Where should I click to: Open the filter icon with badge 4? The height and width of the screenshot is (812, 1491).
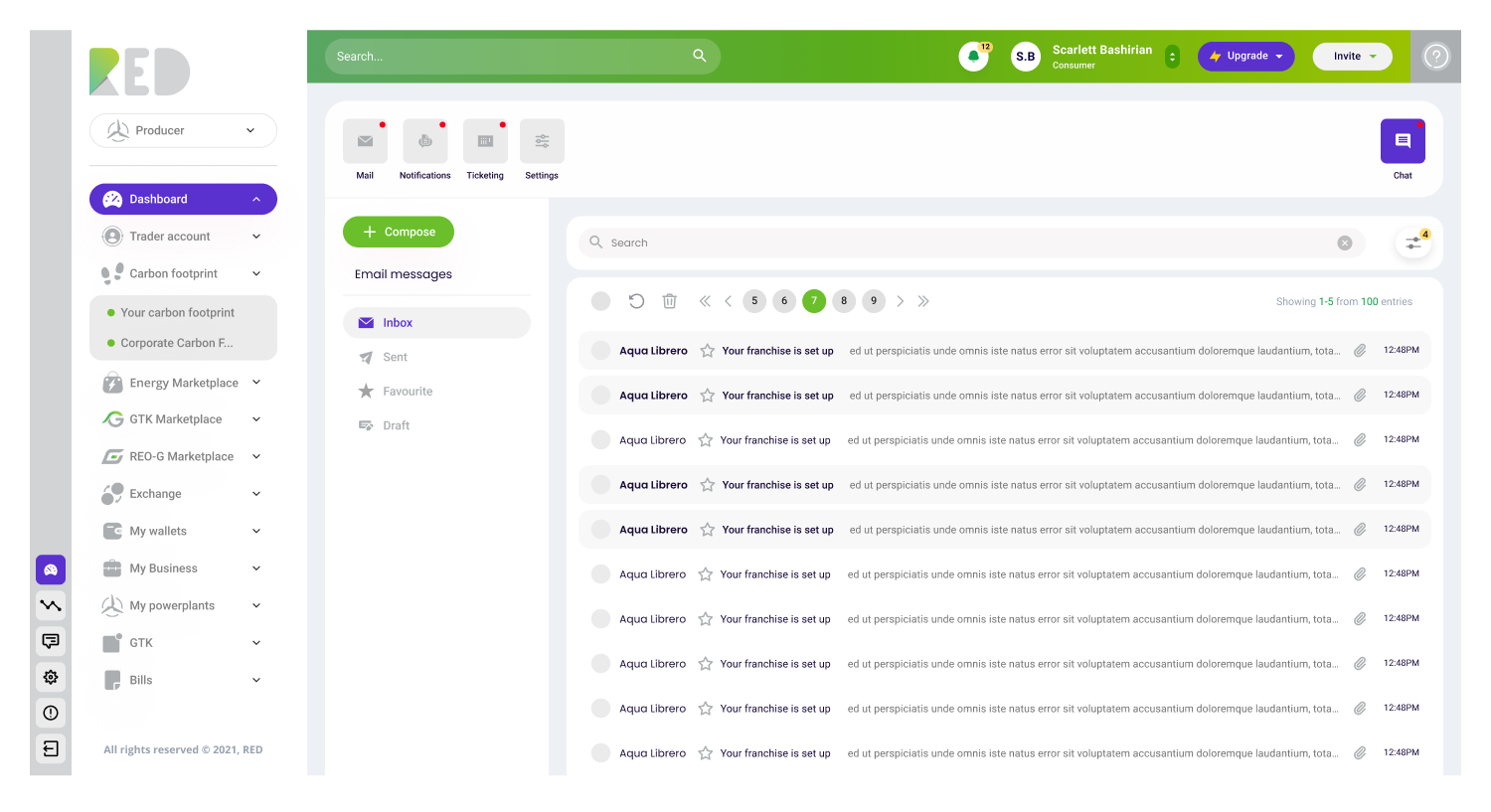(1413, 243)
